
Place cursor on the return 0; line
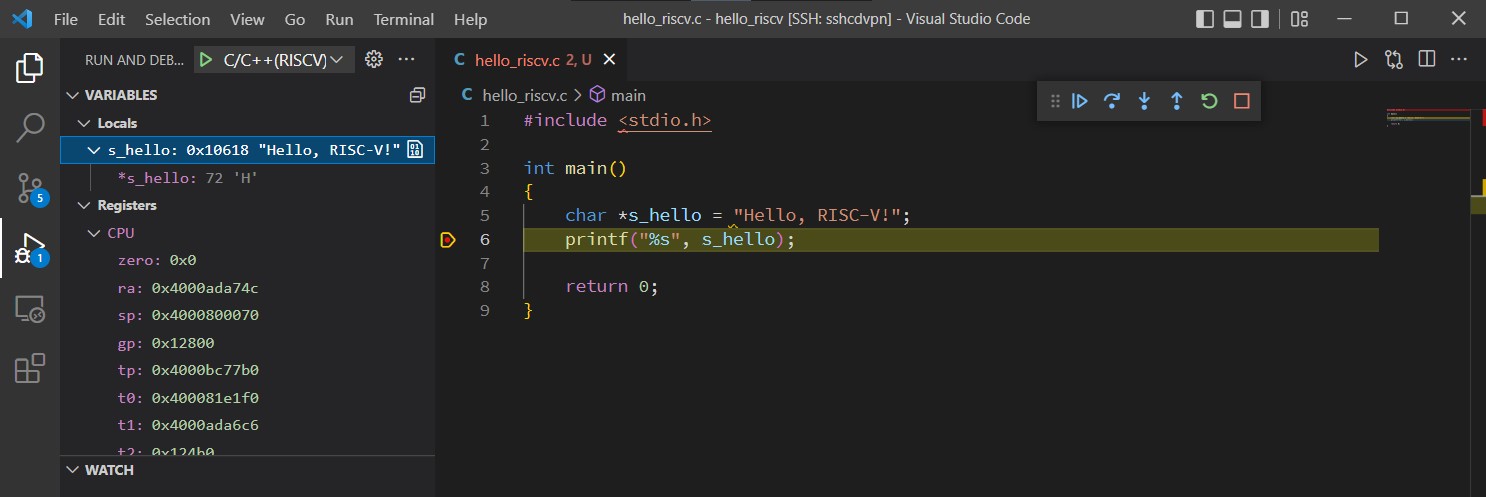612,287
